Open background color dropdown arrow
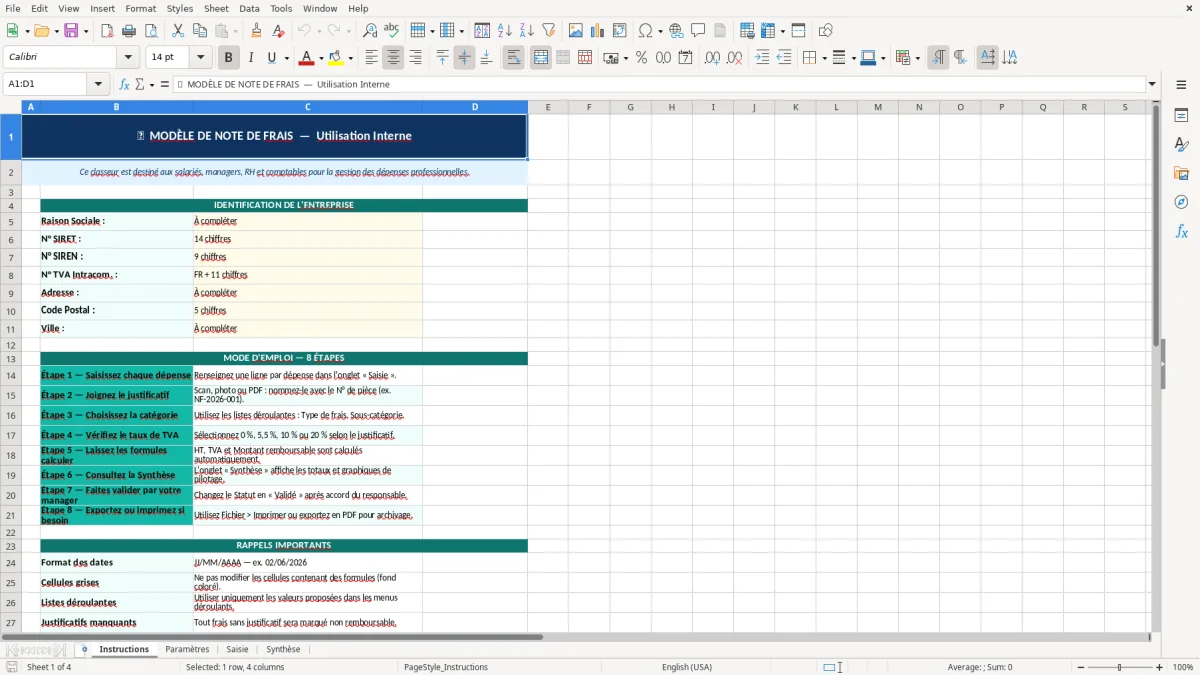 tap(350, 58)
